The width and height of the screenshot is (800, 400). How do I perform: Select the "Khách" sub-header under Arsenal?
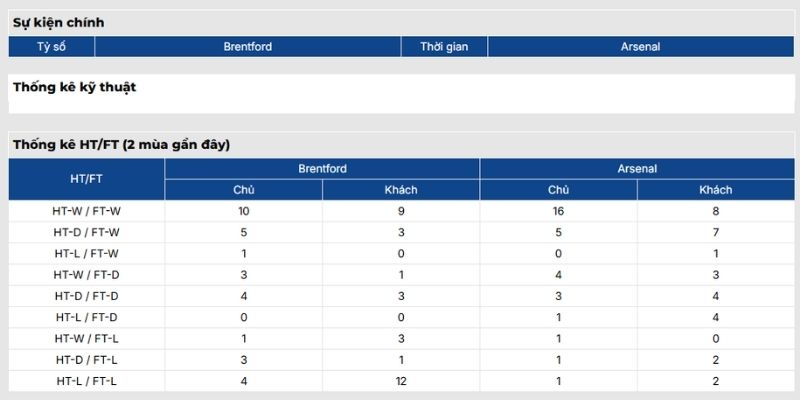click(715, 190)
